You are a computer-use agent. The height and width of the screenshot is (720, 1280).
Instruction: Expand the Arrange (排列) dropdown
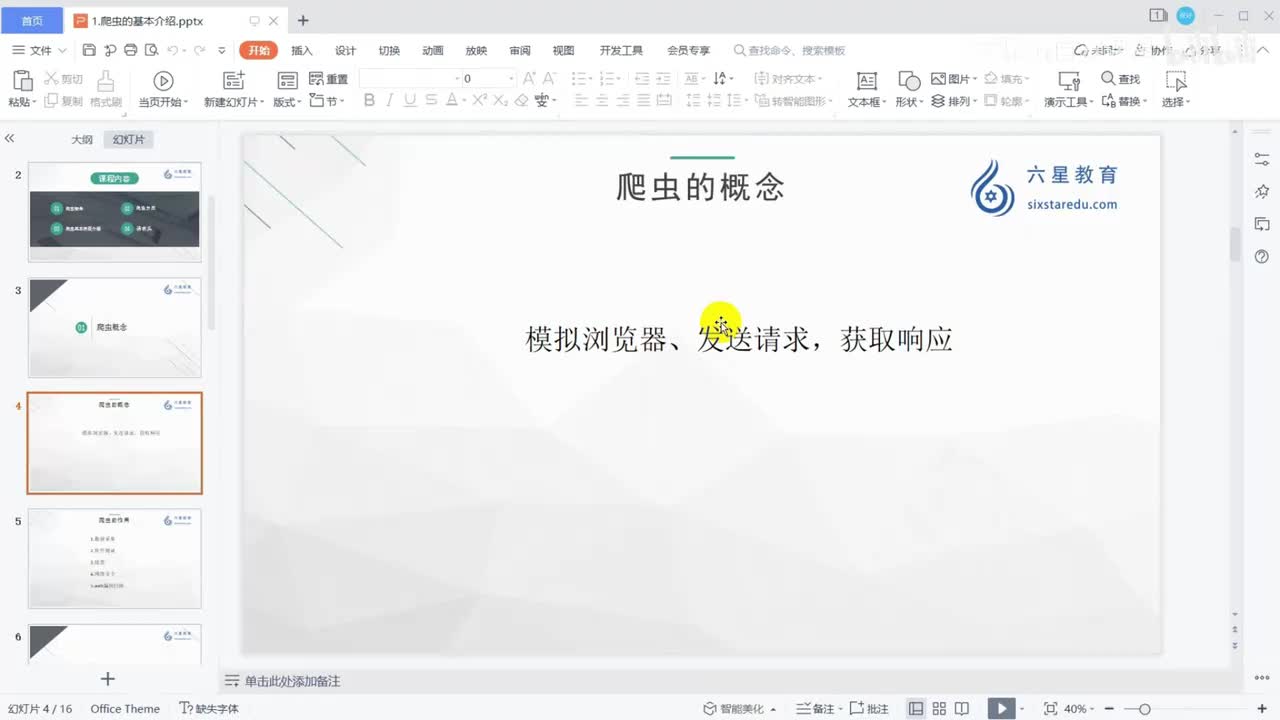[975, 101]
